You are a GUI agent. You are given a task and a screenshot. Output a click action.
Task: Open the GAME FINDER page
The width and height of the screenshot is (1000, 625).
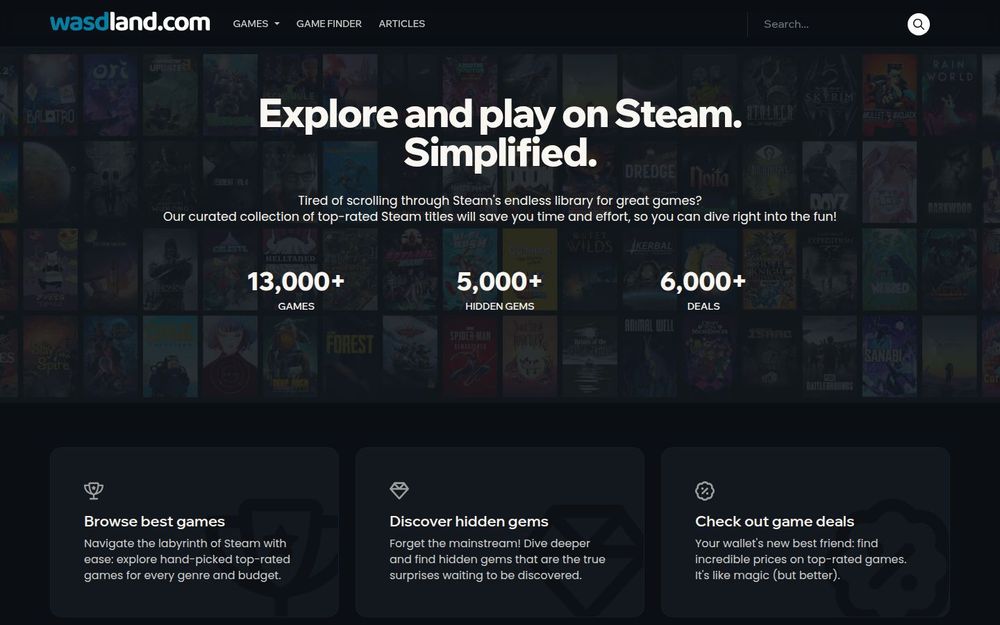pyautogui.click(x=328, y=24)
